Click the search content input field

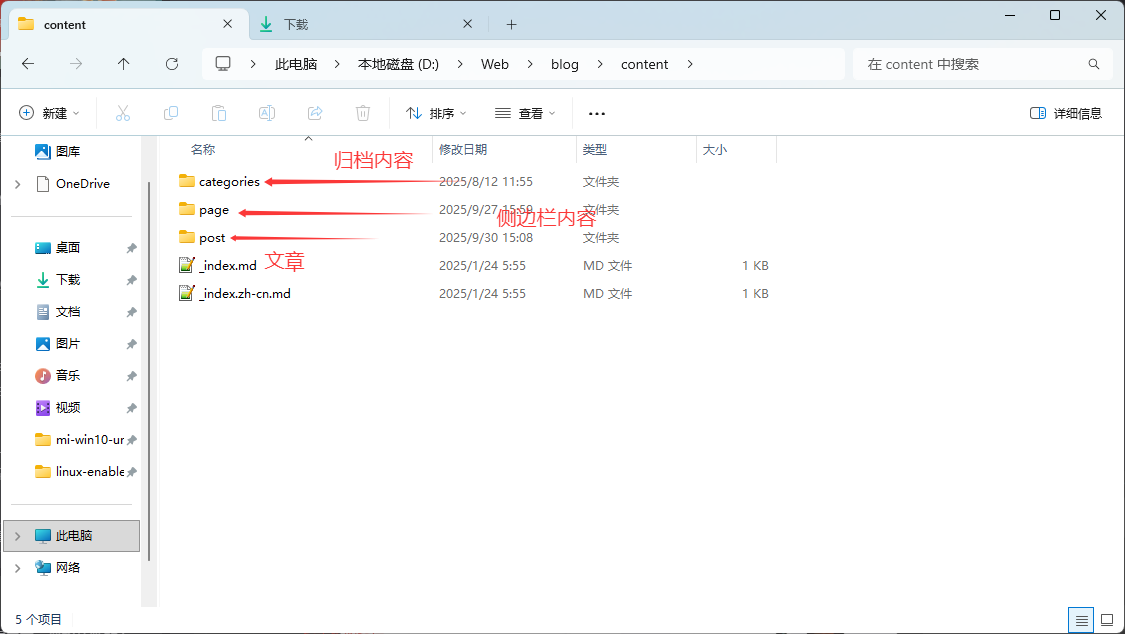pos(970,64)
